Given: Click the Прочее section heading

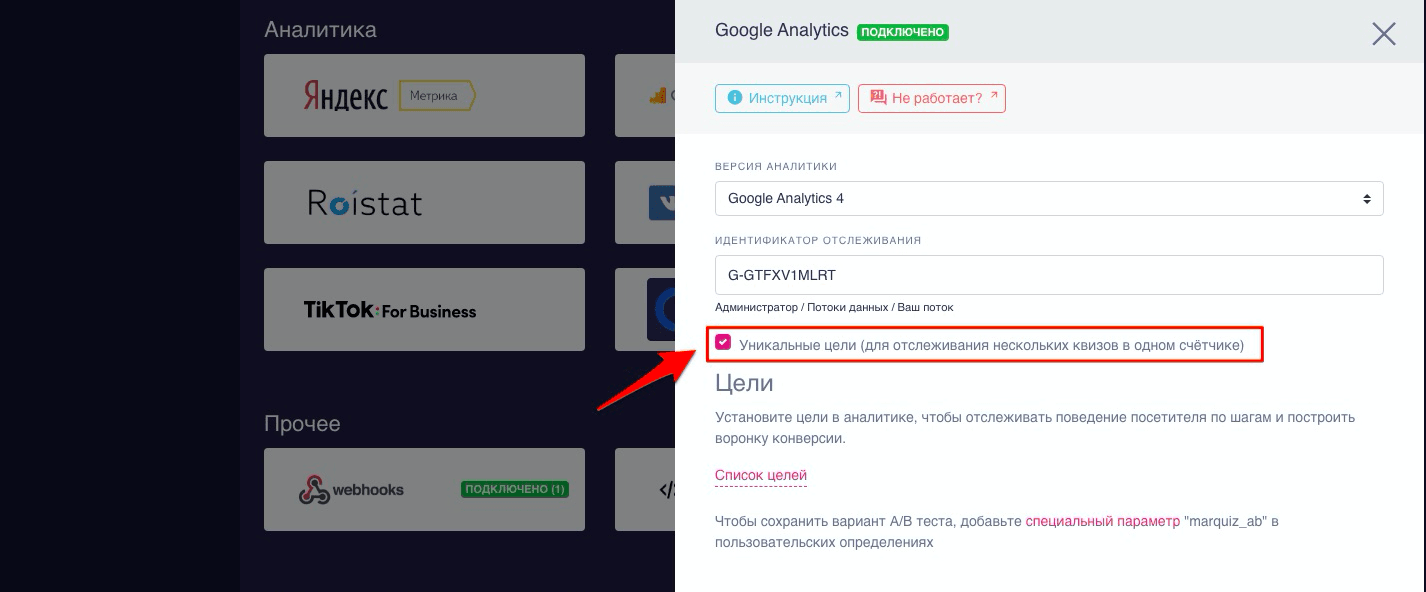Looking at the screenshot, I should (302, 424).
